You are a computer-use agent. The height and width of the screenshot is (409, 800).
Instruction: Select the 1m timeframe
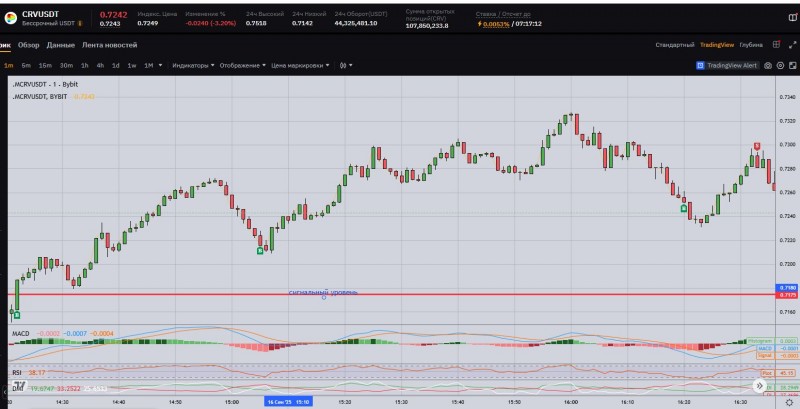pyautogui.click(x=9, y=66)
